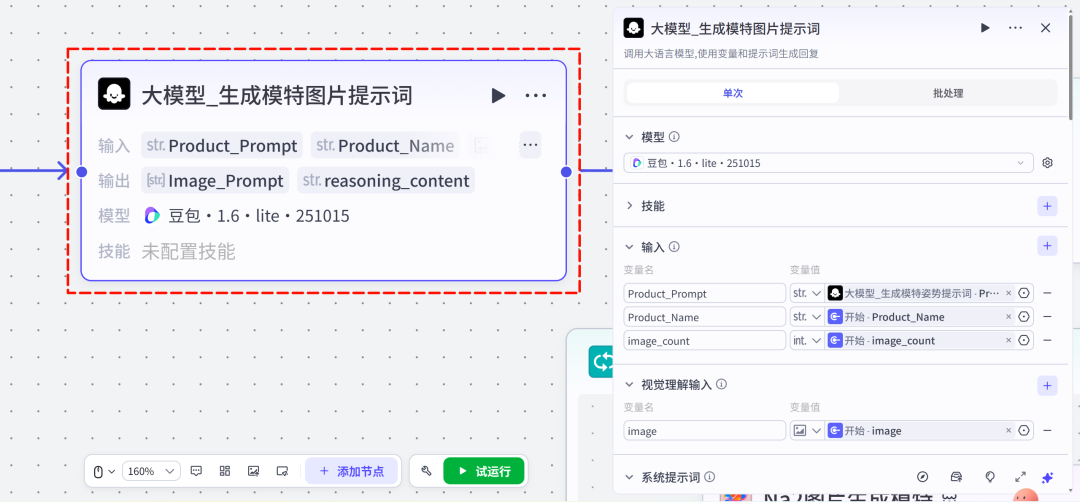The height and width of the screenshot is (502, 1080).
Task: Click the Product_Prompt tag on node card
Action: (x=222, y=145)
